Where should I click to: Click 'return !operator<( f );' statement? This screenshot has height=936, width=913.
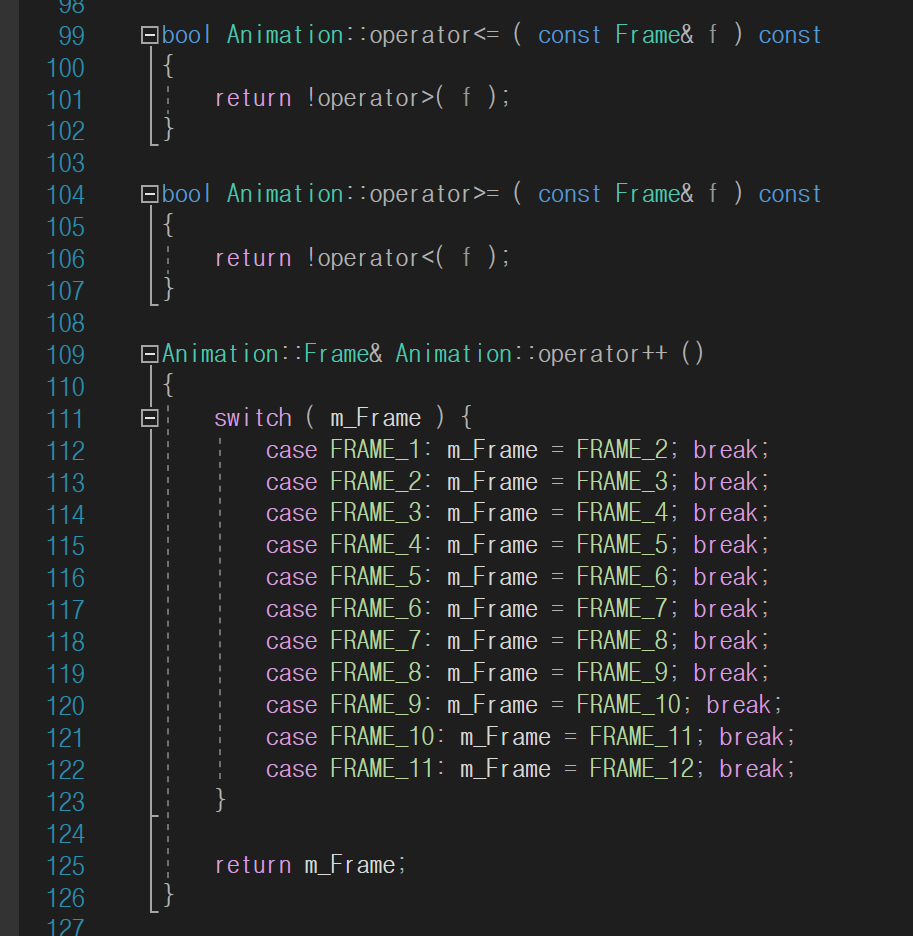tap(362, 258)
